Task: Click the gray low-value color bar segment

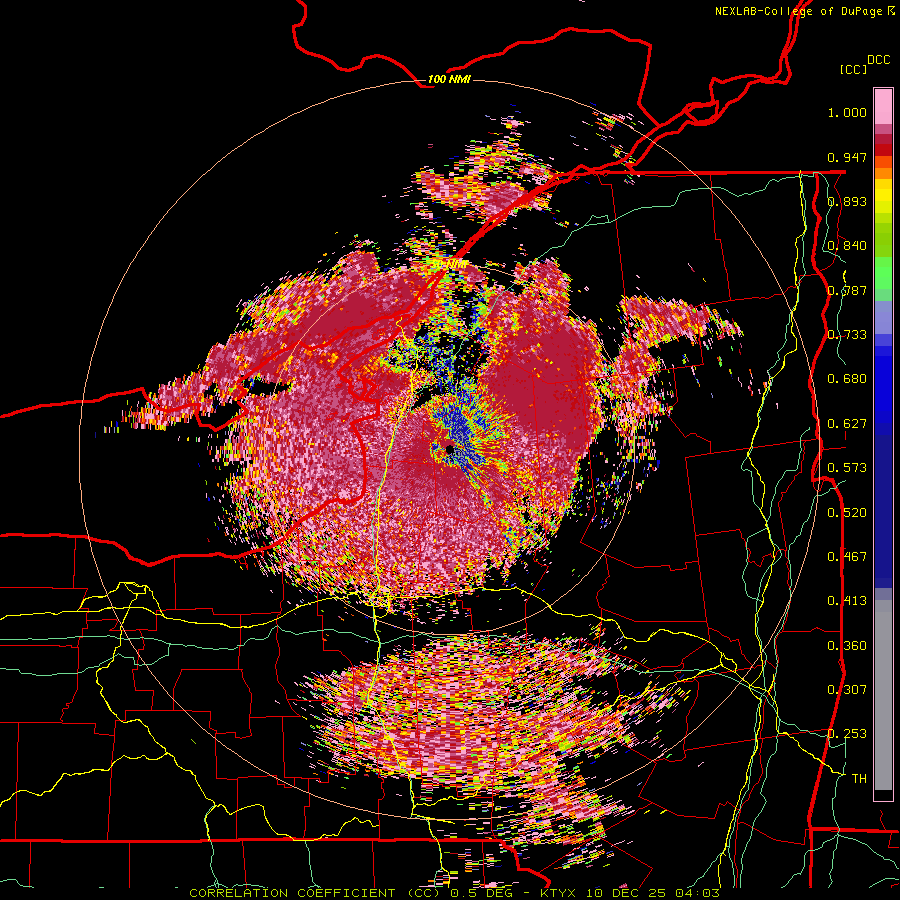Action: [x=883, y=695]
